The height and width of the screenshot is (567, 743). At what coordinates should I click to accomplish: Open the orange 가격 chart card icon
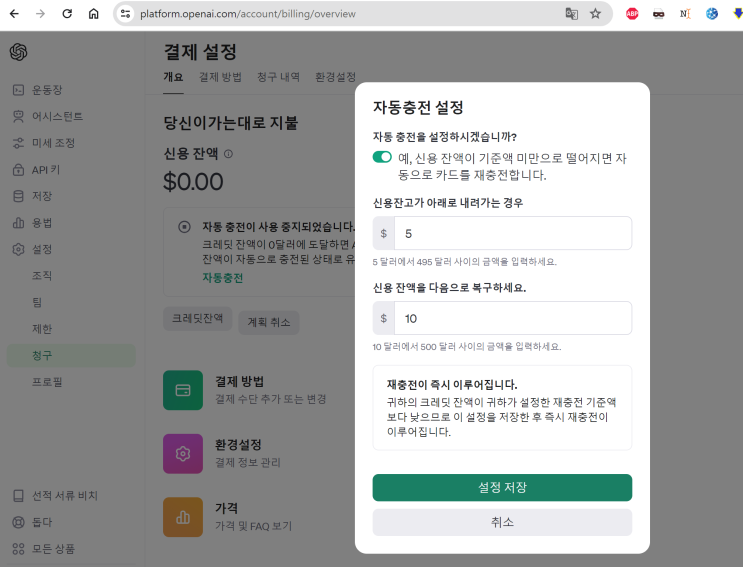183,517
